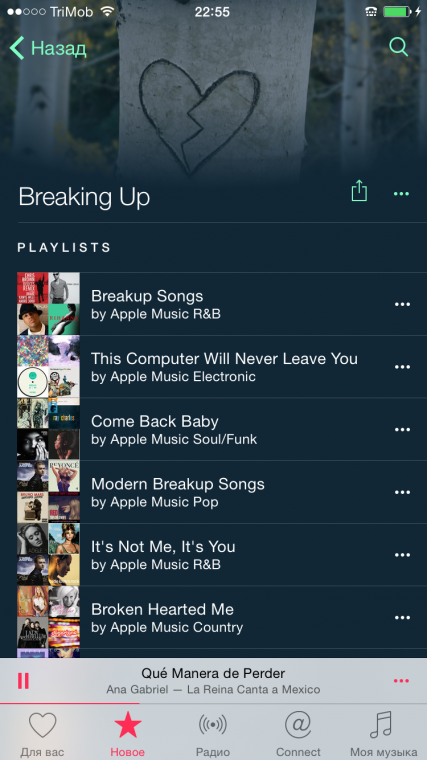
Task: Tap the search magnifier icon
Action: (x=398, y=47)
